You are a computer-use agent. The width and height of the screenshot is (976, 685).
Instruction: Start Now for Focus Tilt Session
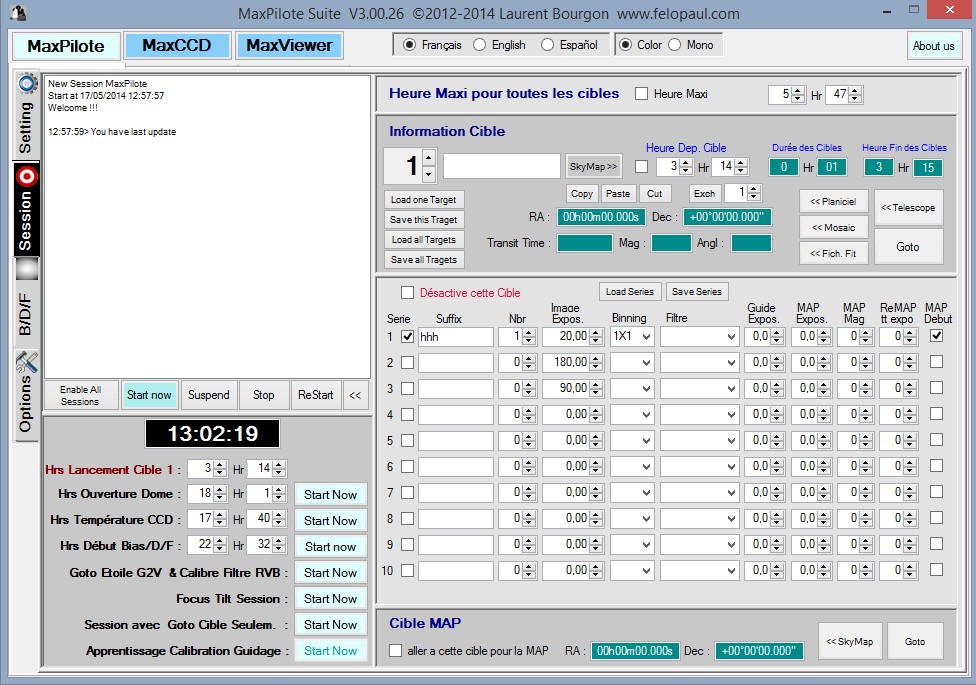(x=331, y=598)
